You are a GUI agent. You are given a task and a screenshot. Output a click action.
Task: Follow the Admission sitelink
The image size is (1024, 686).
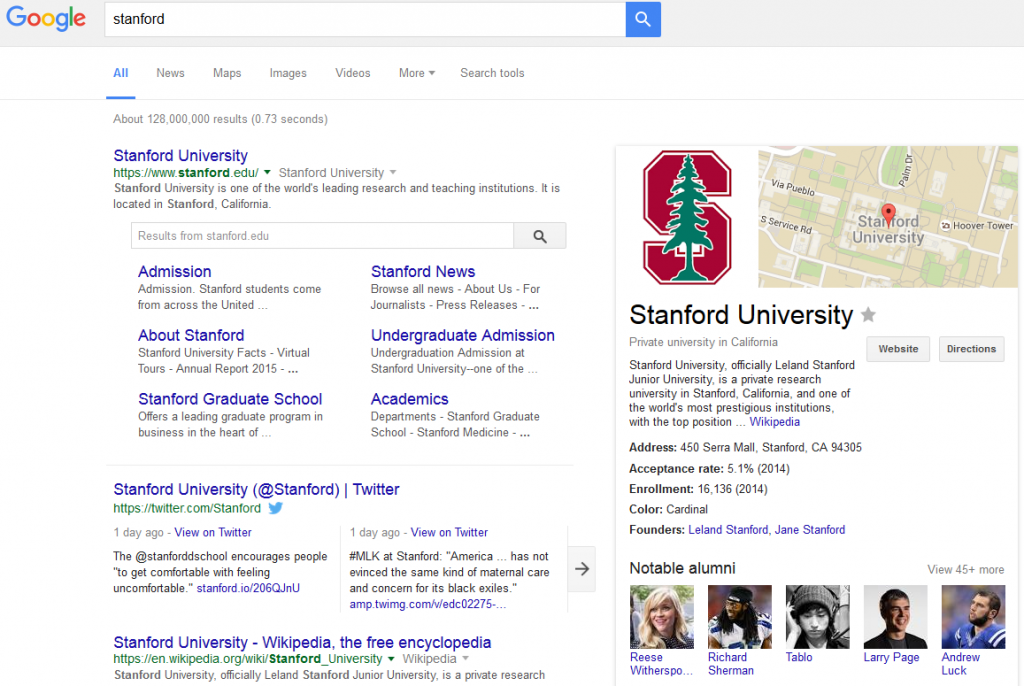(174, 271)
